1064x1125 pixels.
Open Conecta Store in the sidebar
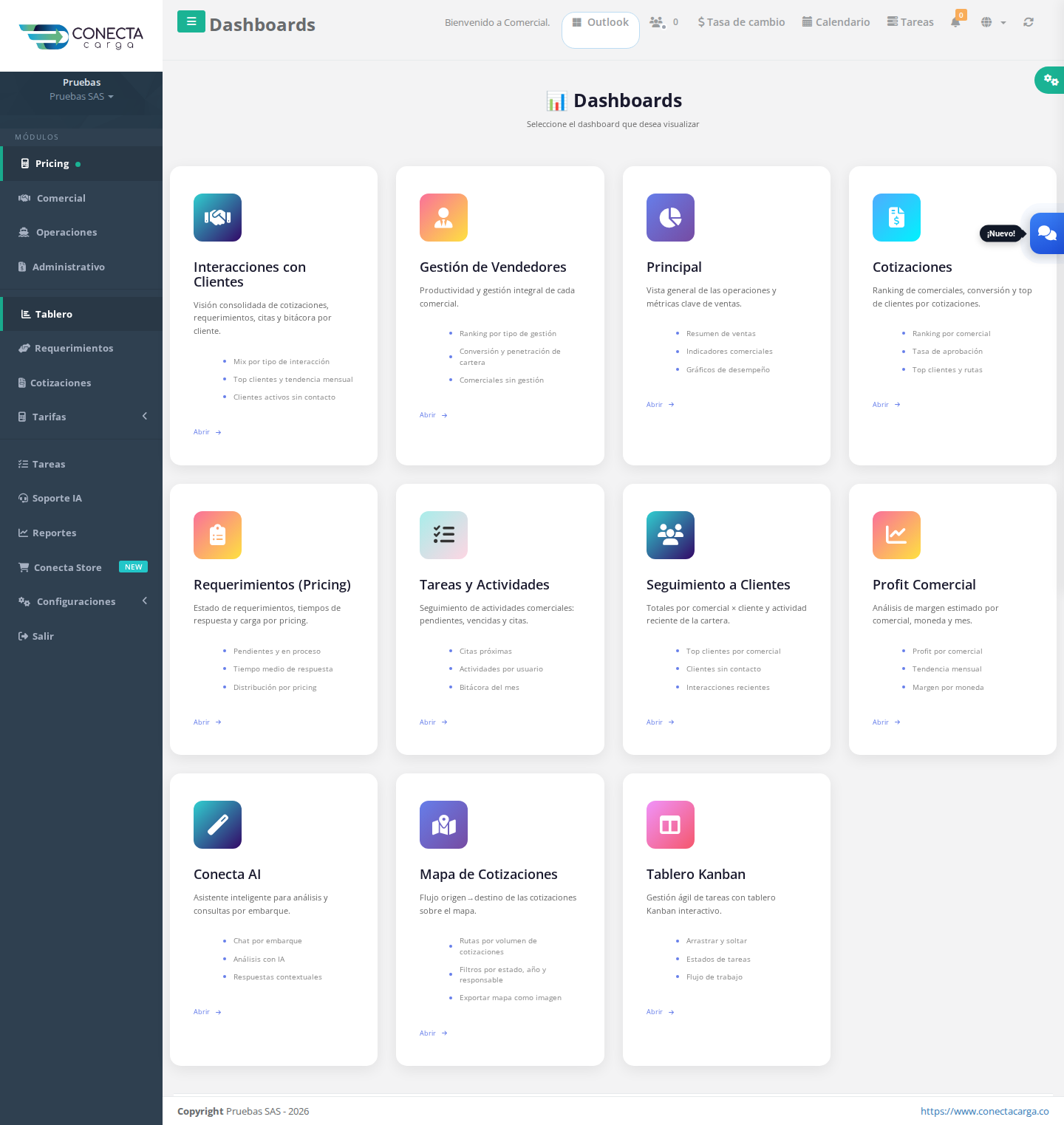tap(81, 567)
